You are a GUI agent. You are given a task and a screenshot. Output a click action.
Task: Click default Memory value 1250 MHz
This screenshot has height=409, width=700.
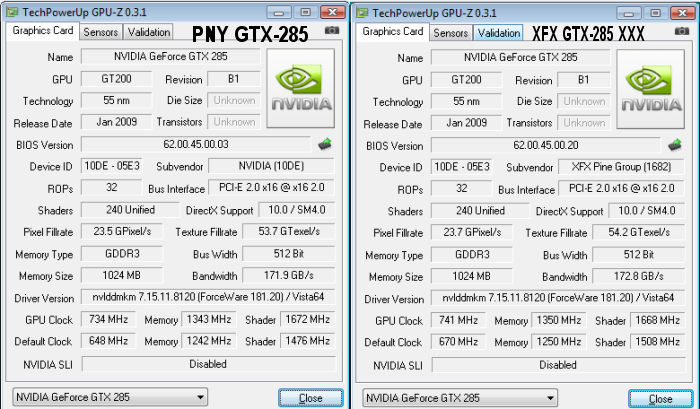point(558,342)
